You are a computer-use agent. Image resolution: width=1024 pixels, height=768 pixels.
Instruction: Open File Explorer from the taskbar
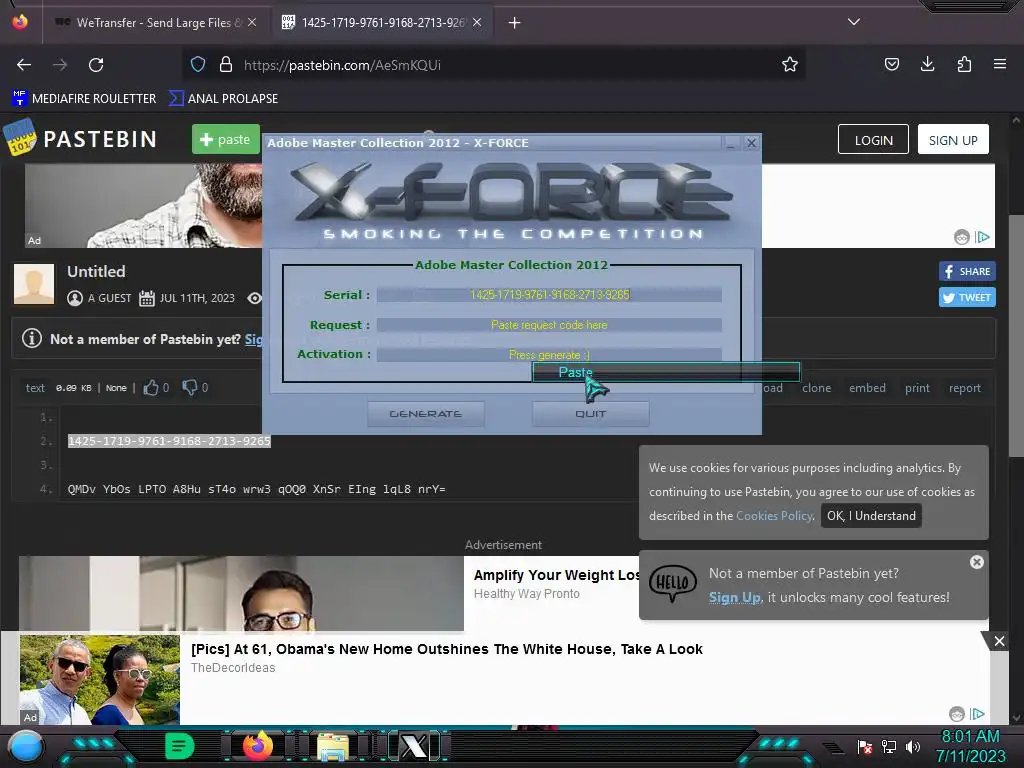click(333, 746)
